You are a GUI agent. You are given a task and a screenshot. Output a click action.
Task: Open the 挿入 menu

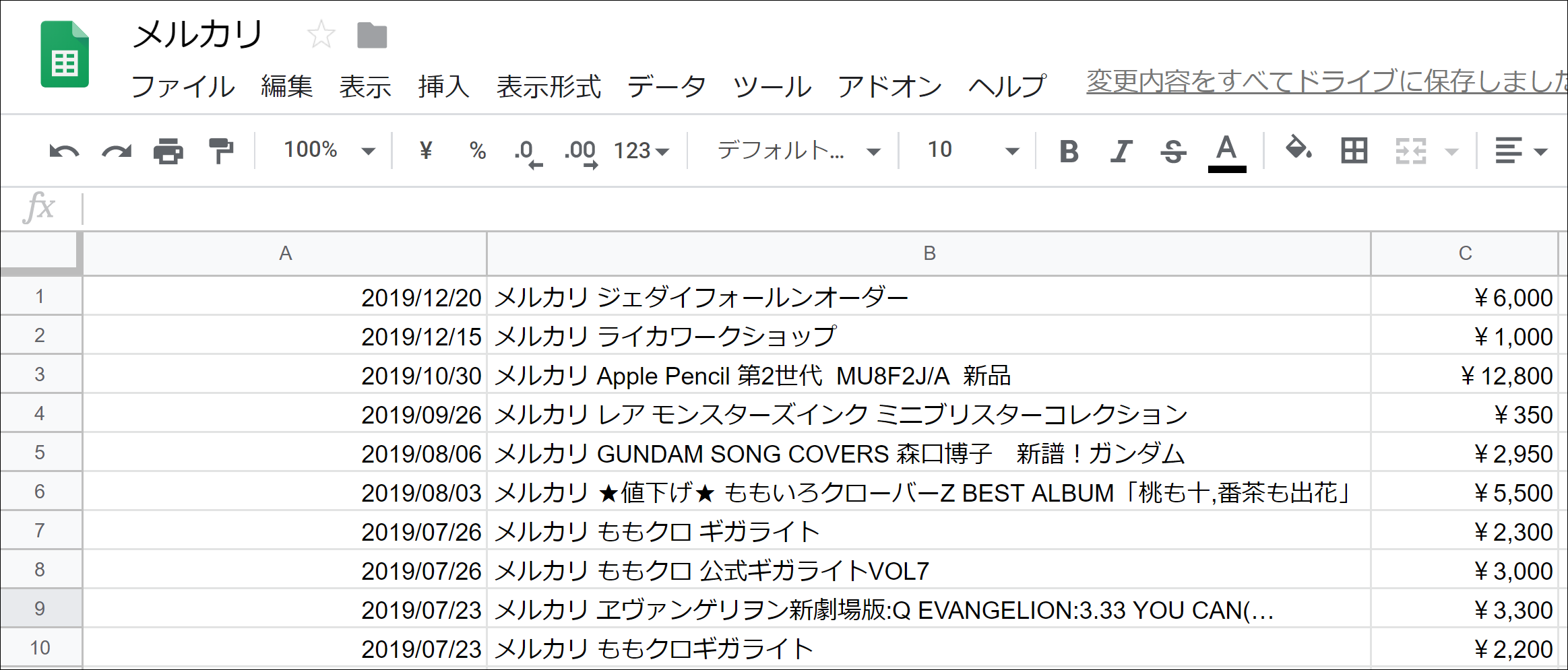coord(443,86)
